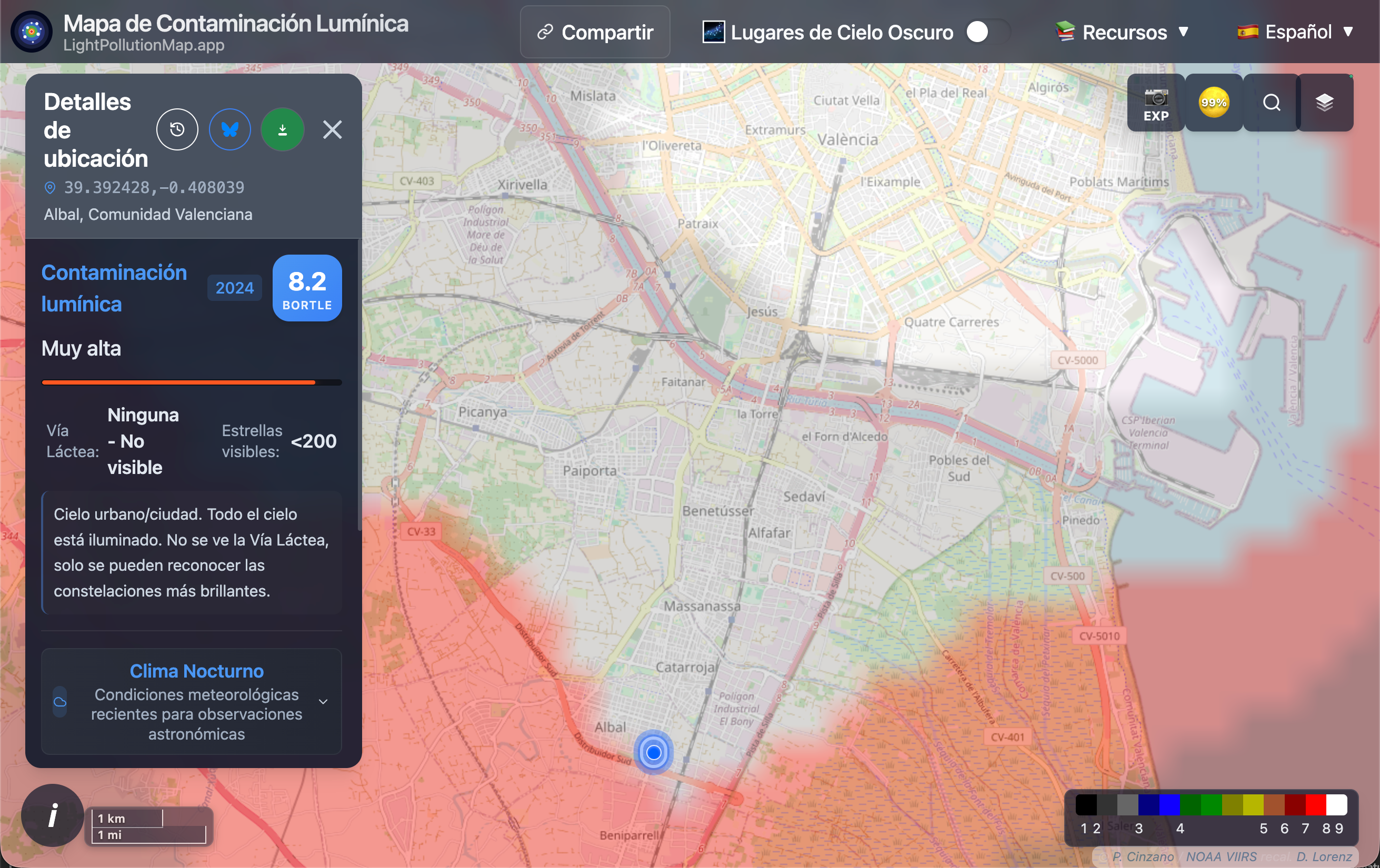Click the history clock icon
The width and height of the screenshot is (1380, 868).
pos(177,129)
